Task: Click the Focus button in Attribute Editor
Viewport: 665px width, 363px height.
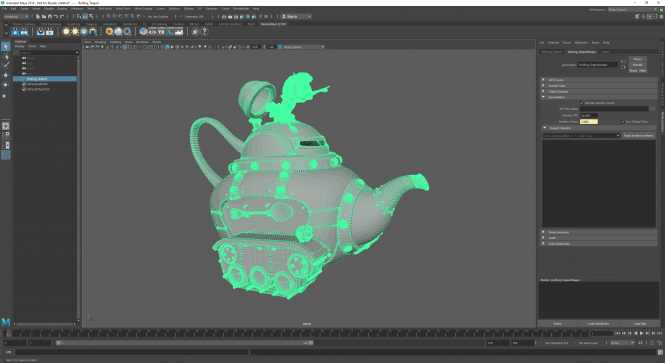Action: pos(637,59)
